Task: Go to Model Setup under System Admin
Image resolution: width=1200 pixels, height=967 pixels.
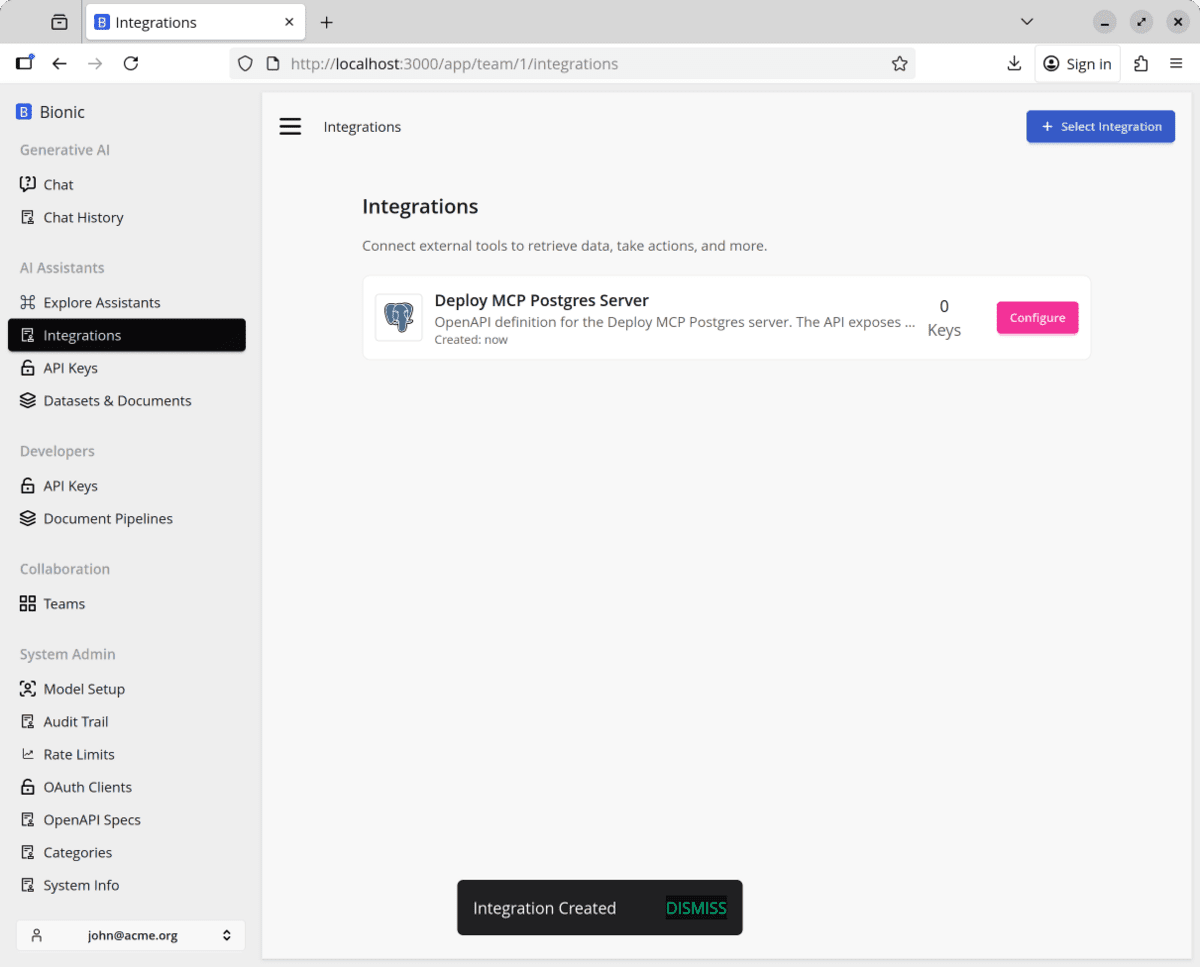Action: click(84, 689)
